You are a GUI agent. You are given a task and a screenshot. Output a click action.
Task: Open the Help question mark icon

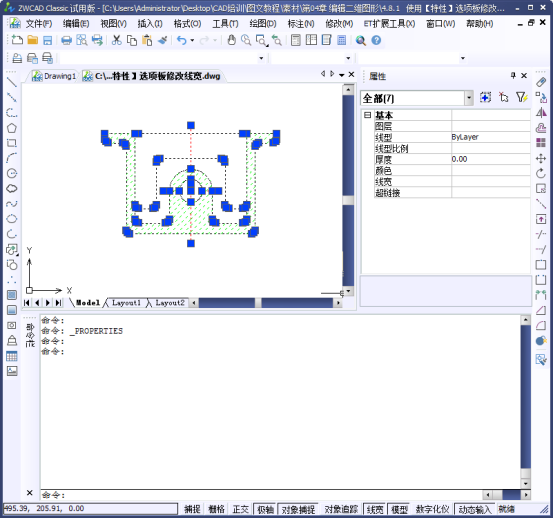point(376,40)
